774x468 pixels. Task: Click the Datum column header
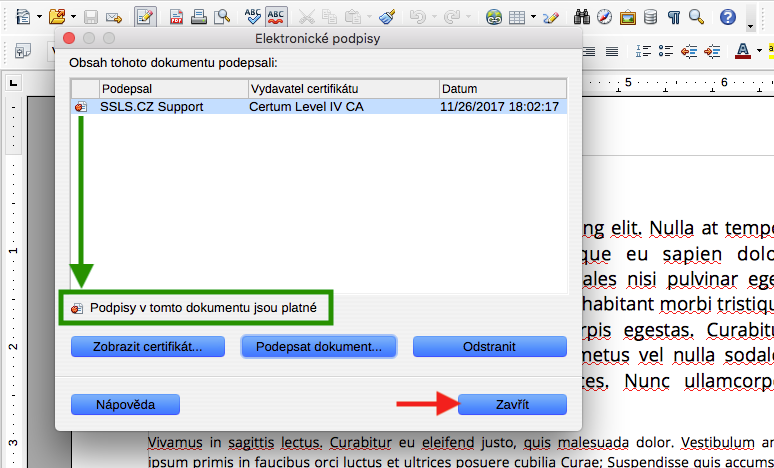[501, 89]
